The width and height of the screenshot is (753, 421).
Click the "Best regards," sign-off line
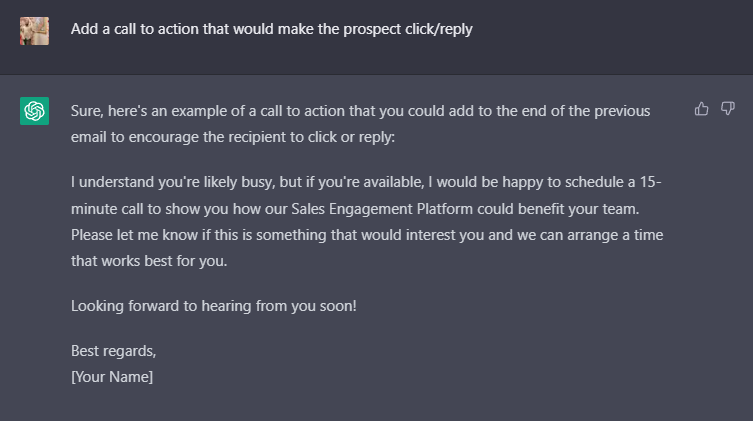click(x=114, y=351)
